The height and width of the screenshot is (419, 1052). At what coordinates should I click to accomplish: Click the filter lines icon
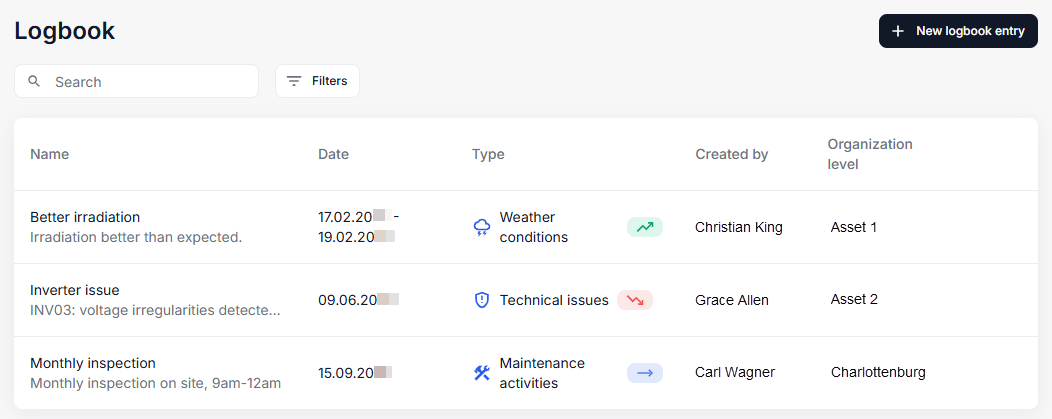coord(294,81)
